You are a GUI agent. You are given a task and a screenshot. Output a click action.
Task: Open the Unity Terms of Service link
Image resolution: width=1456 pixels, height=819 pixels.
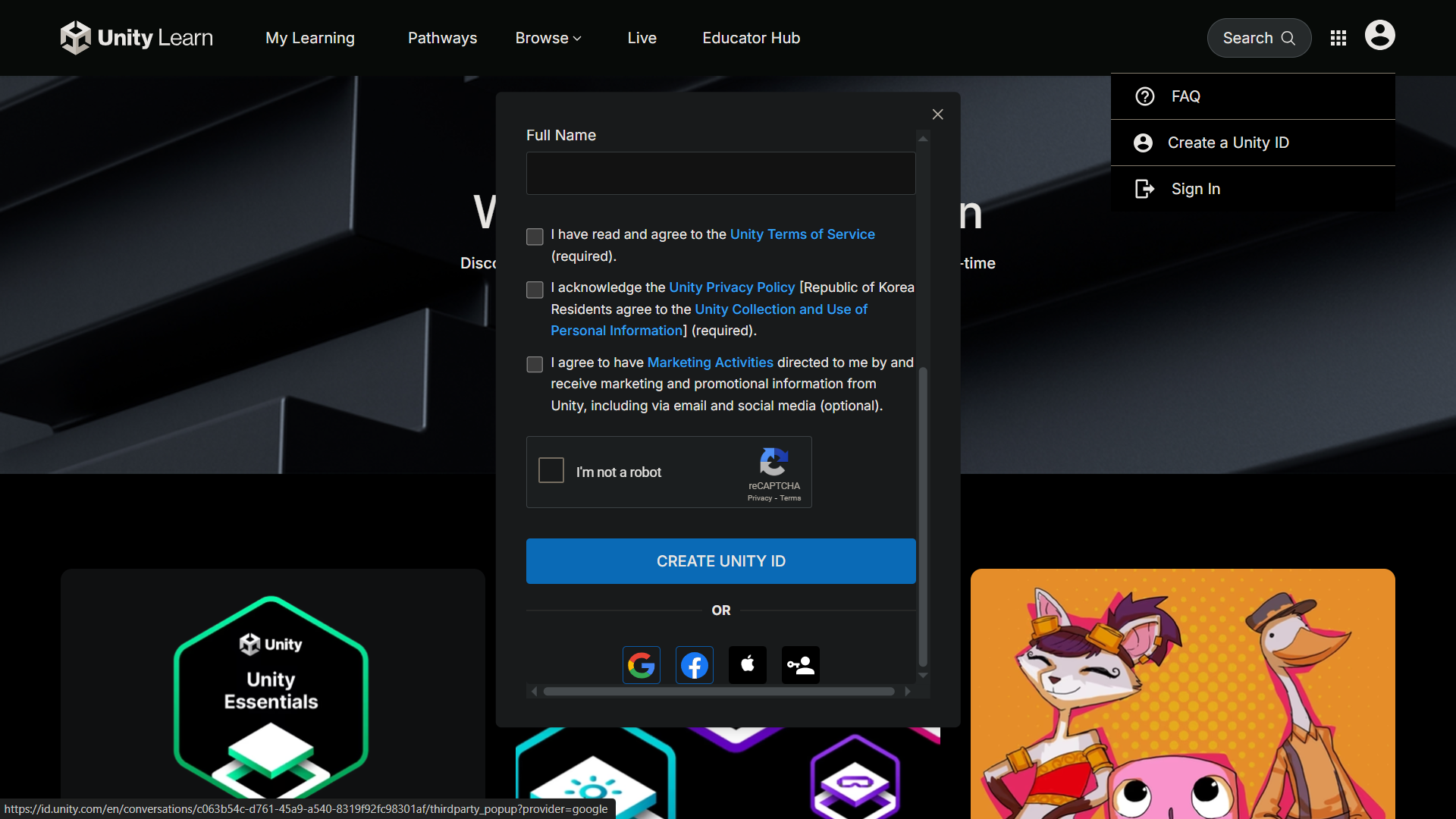click(802, 234)
